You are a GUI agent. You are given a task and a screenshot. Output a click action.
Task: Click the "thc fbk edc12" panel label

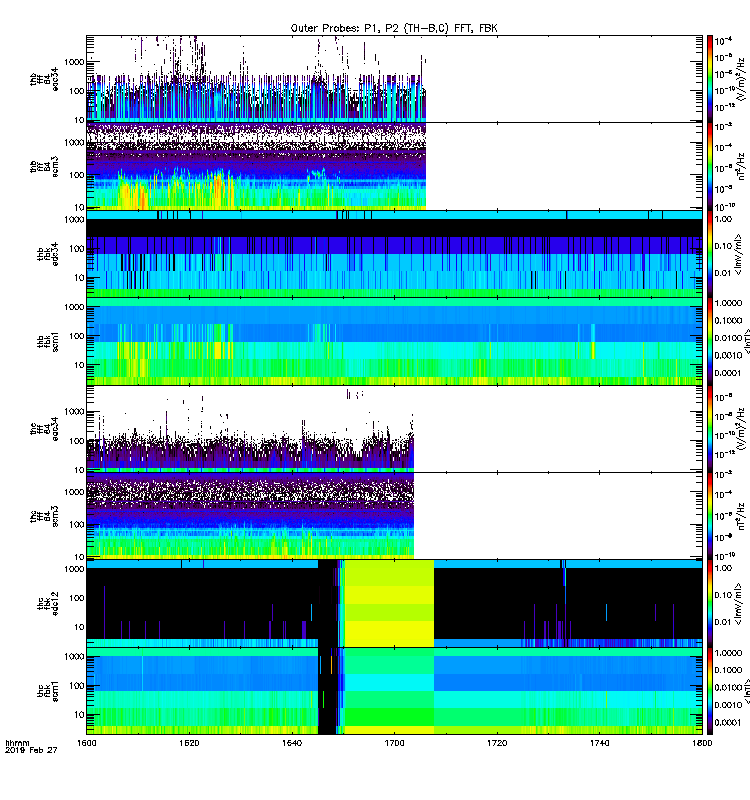tap(48, 604)
